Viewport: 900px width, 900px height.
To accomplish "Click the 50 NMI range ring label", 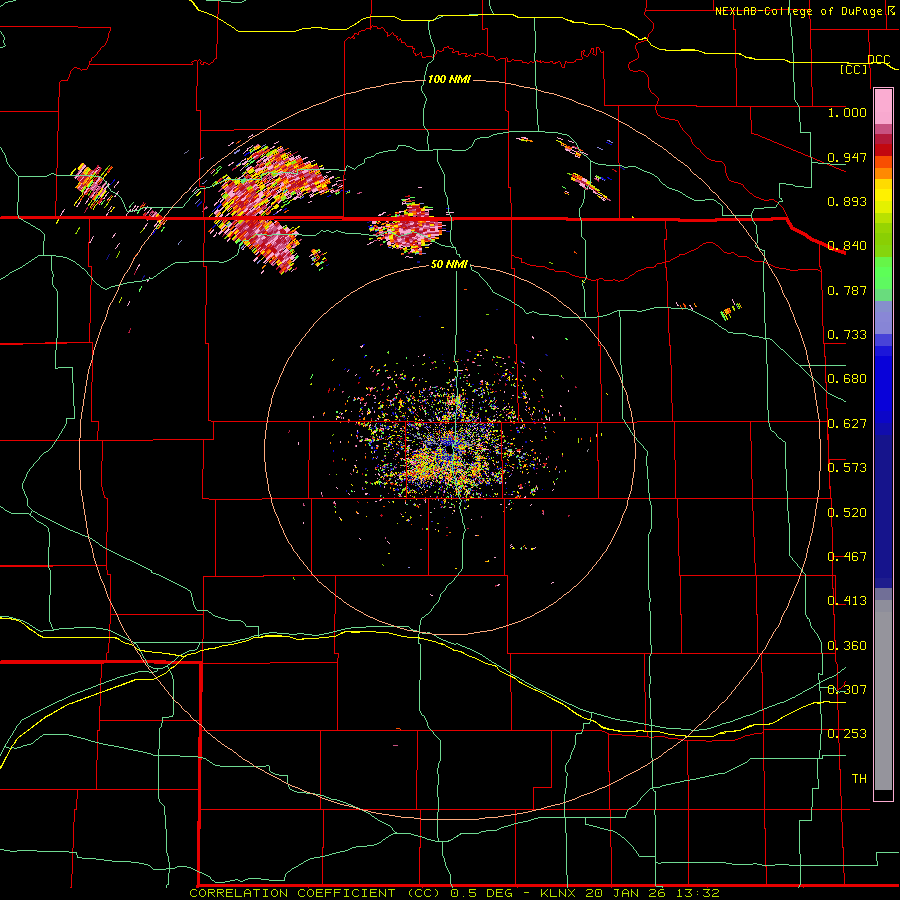I will [449, 264].
